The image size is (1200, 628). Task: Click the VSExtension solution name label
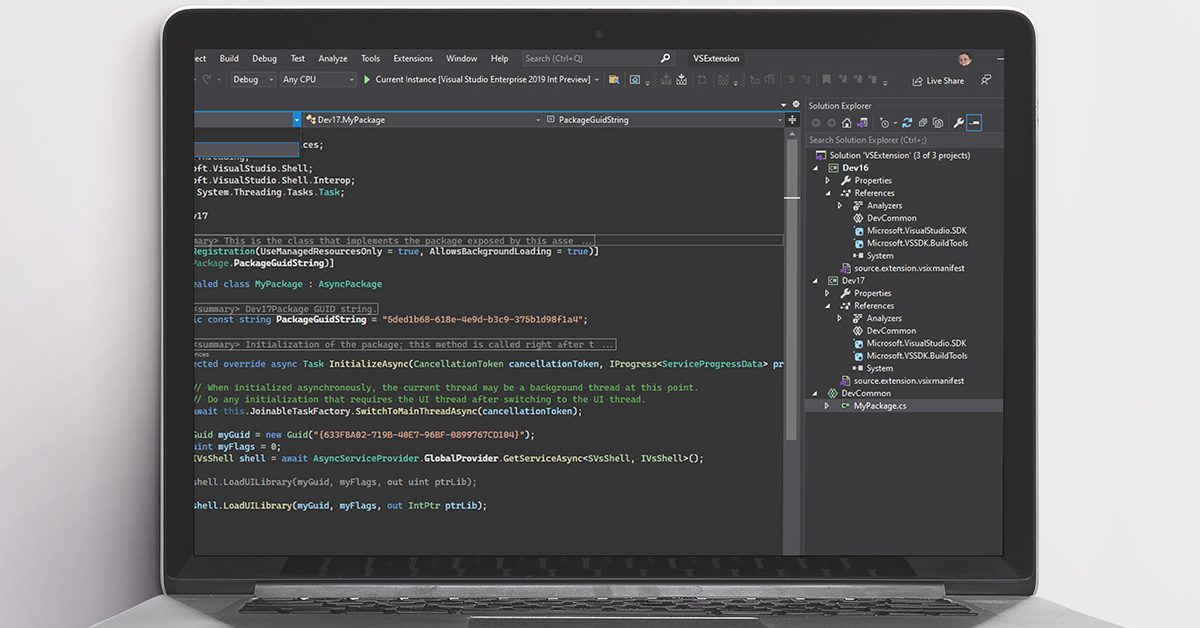coord(716,59)
